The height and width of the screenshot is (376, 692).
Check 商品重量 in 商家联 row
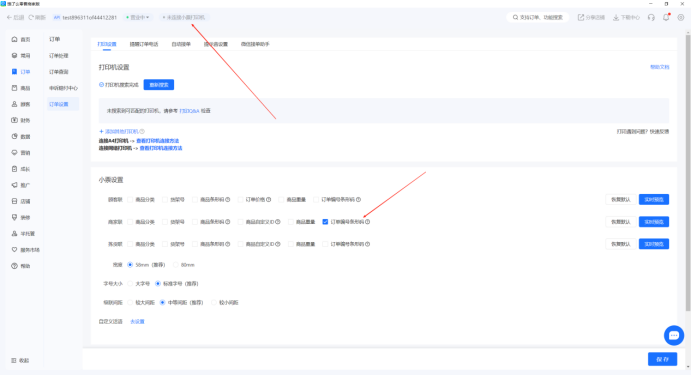click(x=290, y=222)
